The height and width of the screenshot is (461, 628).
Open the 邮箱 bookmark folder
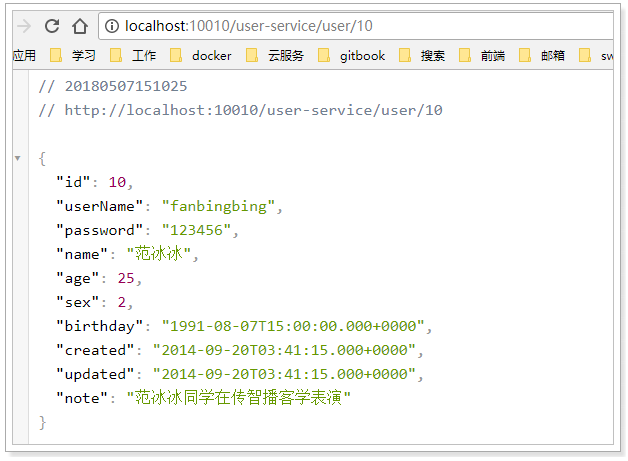click(x=542, y=55)
